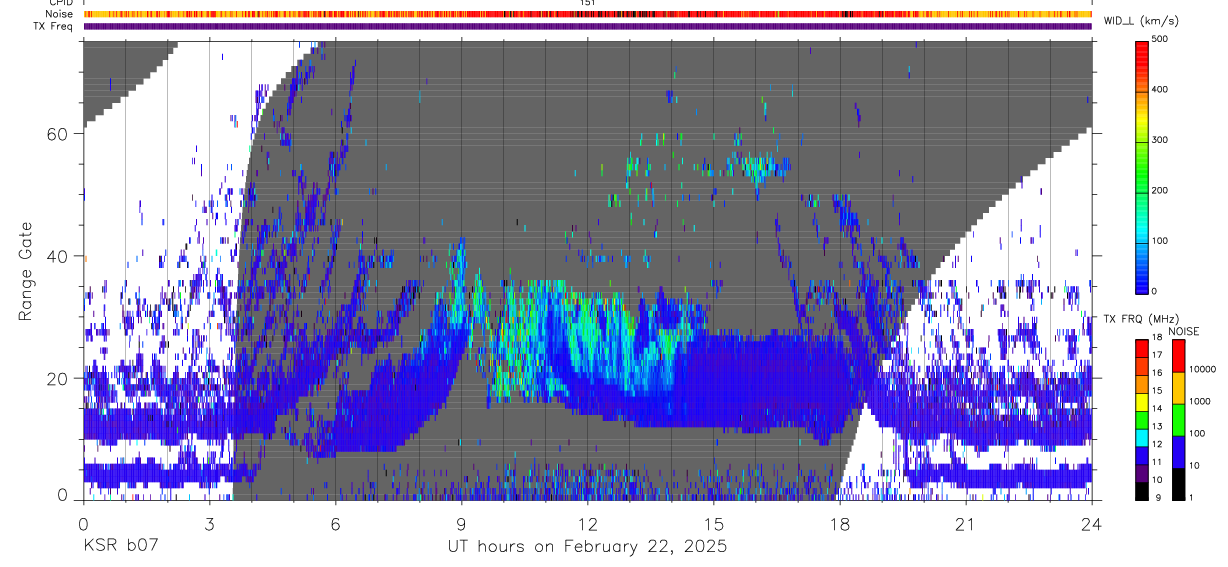Screen dimensions: 1228x567
Task: Click the Noise color strip above the plot
Action: pyautogui.click(x=587, y=14)
